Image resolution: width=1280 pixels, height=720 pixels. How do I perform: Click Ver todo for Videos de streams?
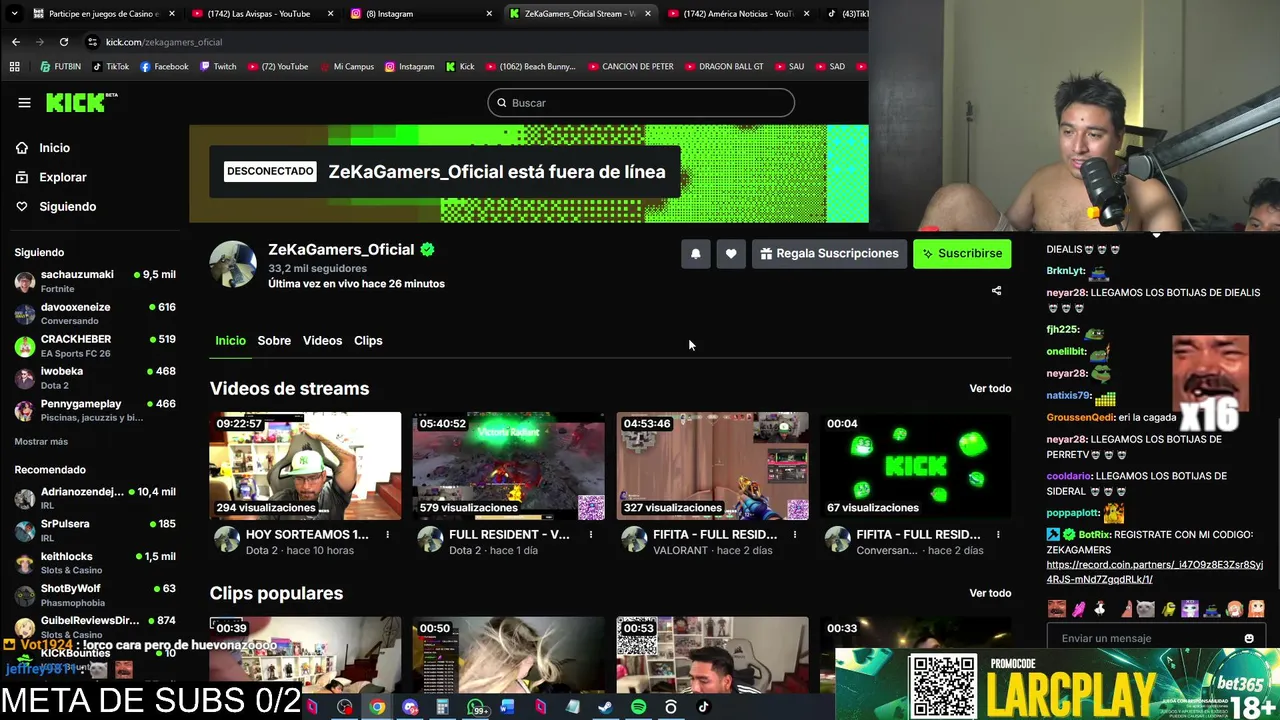(x=990, y=389)
